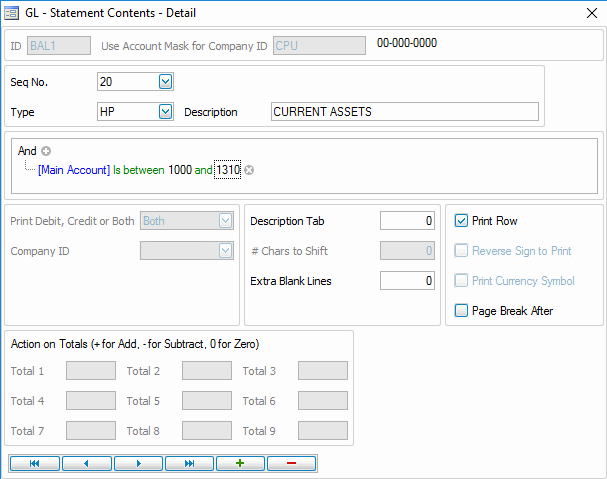Image resolution: width=607 pixels, height=479 pixels.
Task: Click the And group operator
Action: tap(27, 151)
